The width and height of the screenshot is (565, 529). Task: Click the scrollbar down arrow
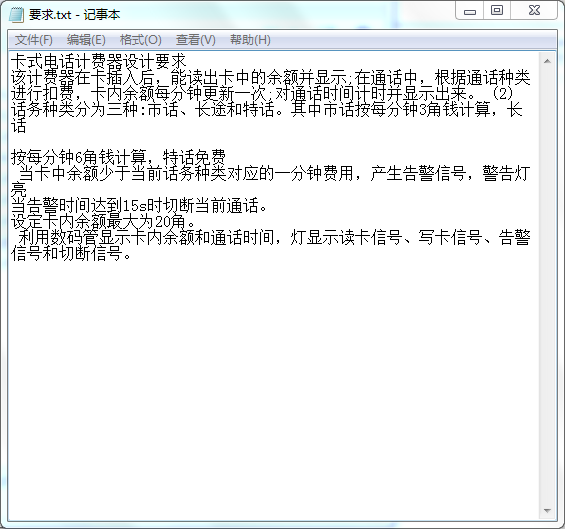547,511
